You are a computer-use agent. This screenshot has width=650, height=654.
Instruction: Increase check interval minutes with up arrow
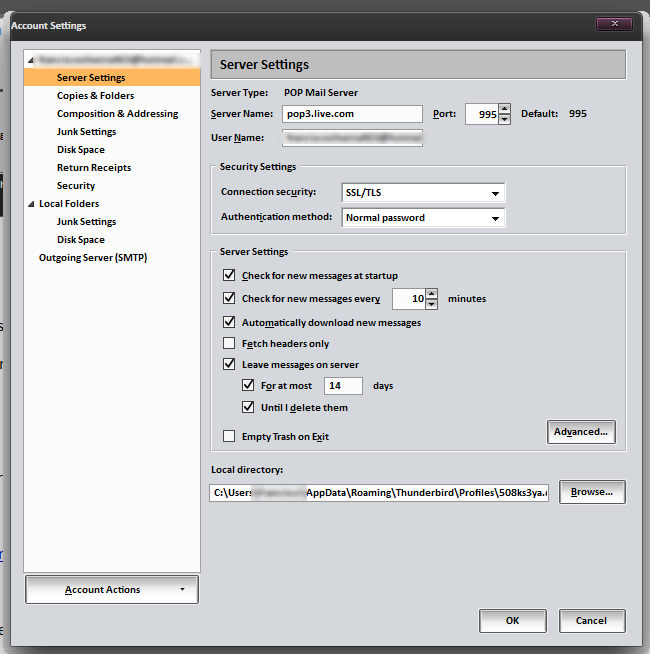[x=431, y=294]
